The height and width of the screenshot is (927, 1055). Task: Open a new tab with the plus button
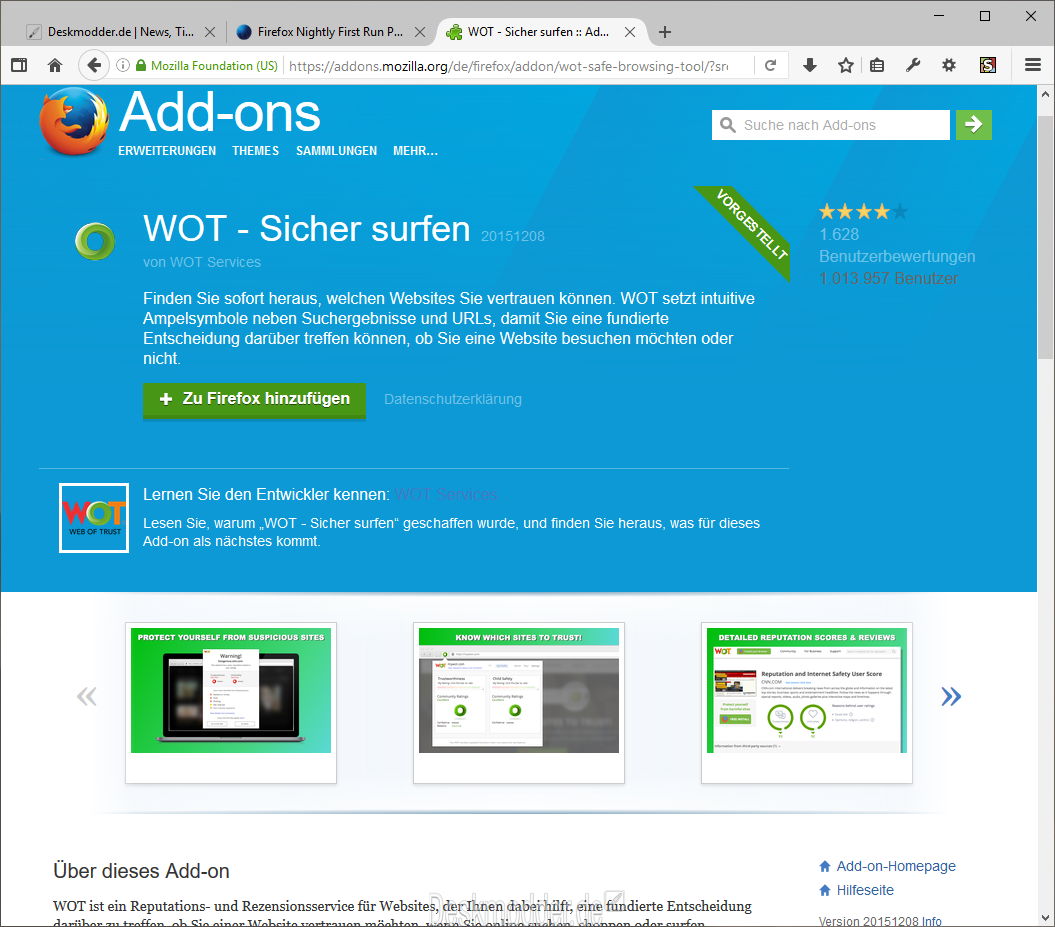click(x=665, y=32)
